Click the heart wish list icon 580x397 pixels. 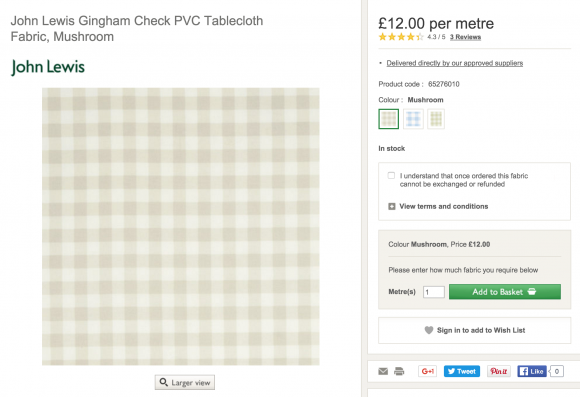pos(429,330)
